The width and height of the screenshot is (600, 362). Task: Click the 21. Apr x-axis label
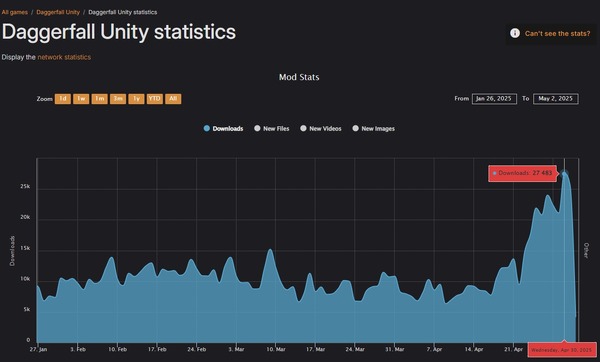[x=513, y=349]
